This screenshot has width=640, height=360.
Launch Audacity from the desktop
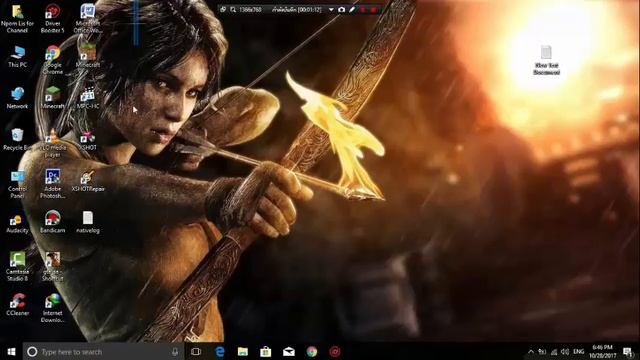[18, 223]
